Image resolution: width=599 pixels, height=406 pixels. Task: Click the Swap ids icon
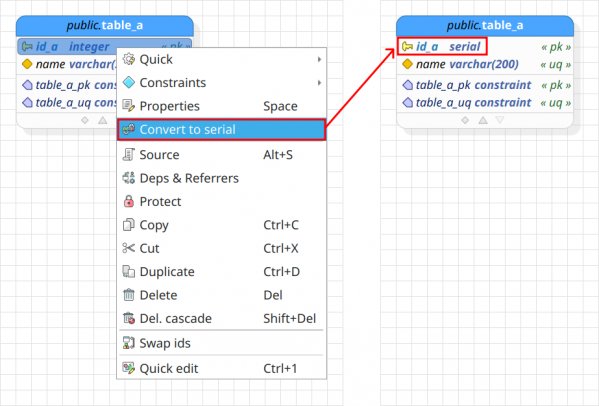[129, 343]
